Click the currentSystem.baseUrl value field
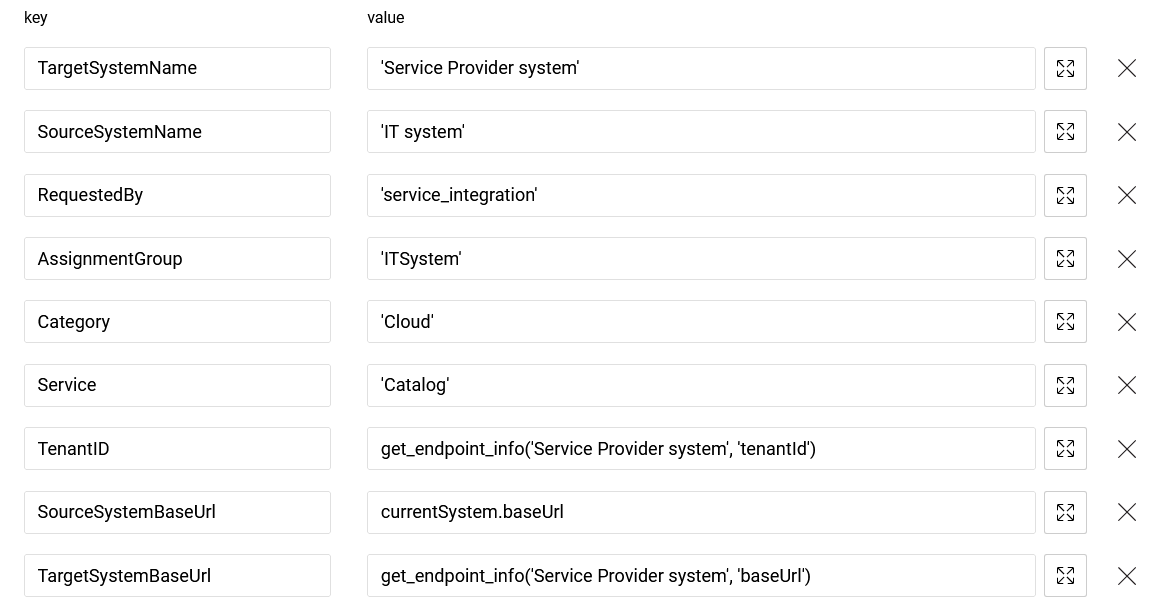The image size is (1163, 613). click(700, 512)
